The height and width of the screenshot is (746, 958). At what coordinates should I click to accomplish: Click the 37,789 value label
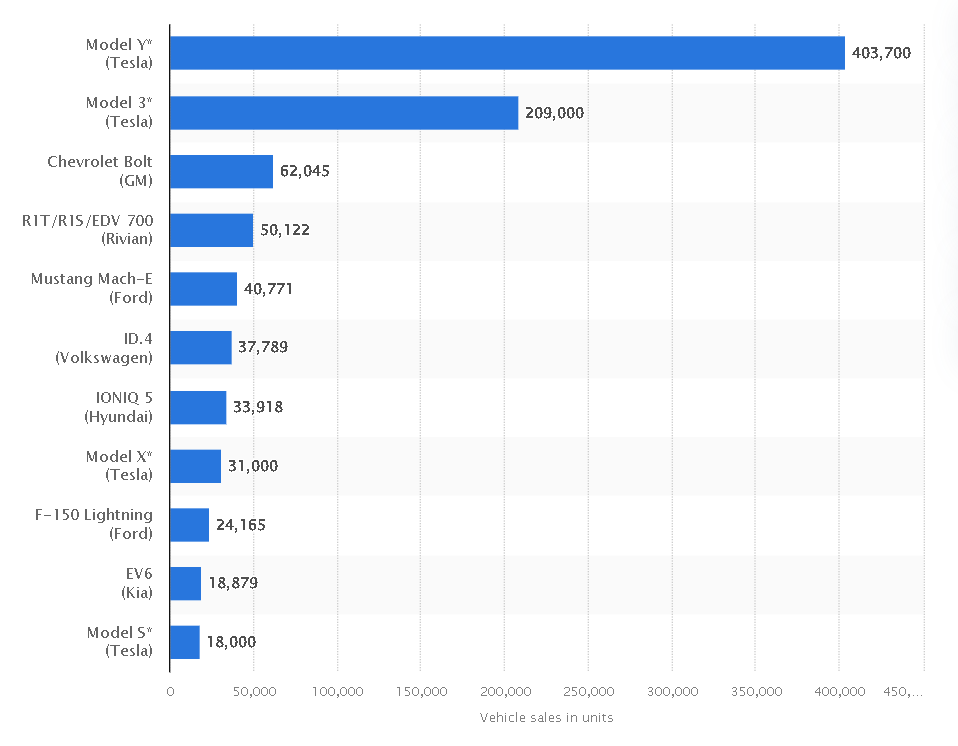tap(263, 347)
